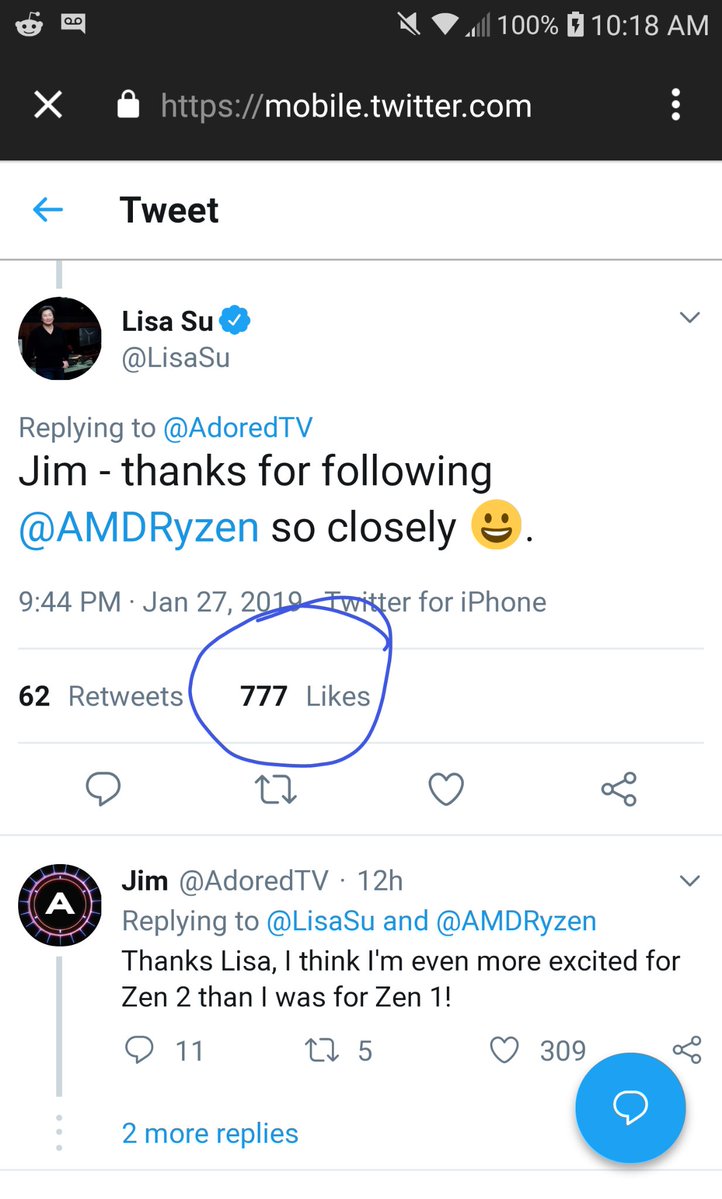This screenshot has height=1199, width=722.
Task: Tap the mobile.twitter.com address bar
Action: [345, 105]
